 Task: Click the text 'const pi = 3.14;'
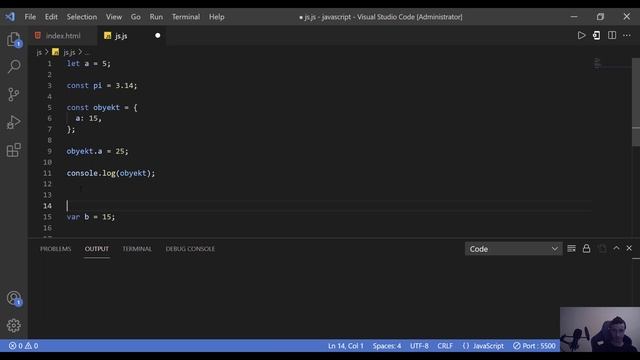102,85
